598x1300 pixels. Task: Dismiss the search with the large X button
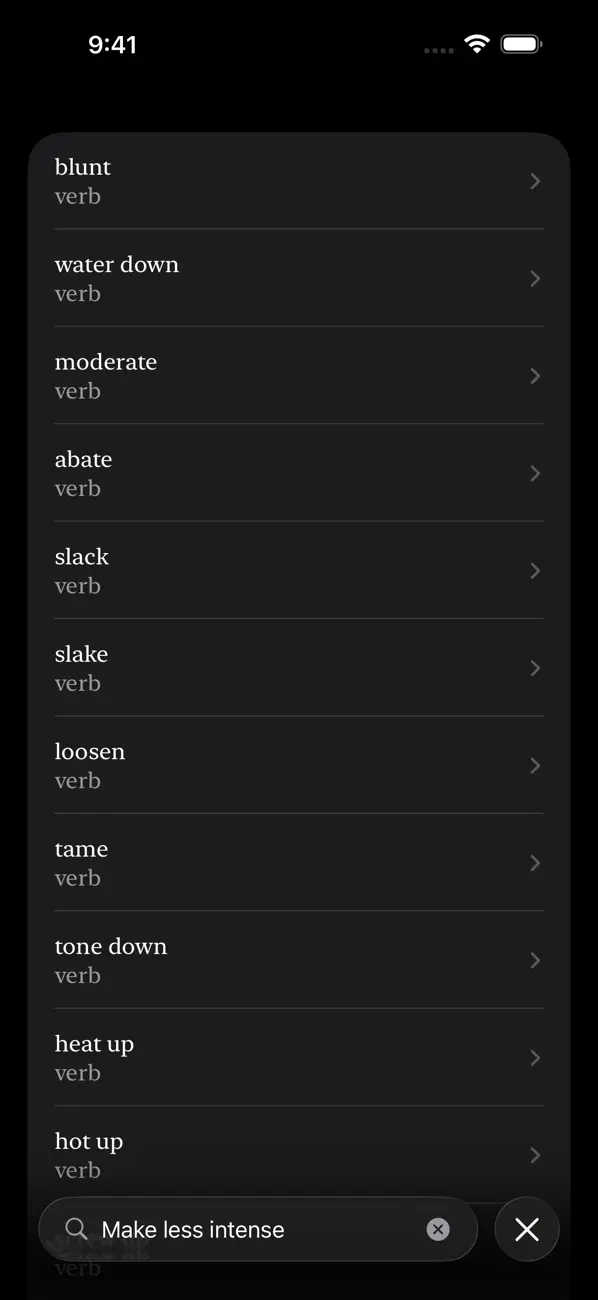(527, 1229)
